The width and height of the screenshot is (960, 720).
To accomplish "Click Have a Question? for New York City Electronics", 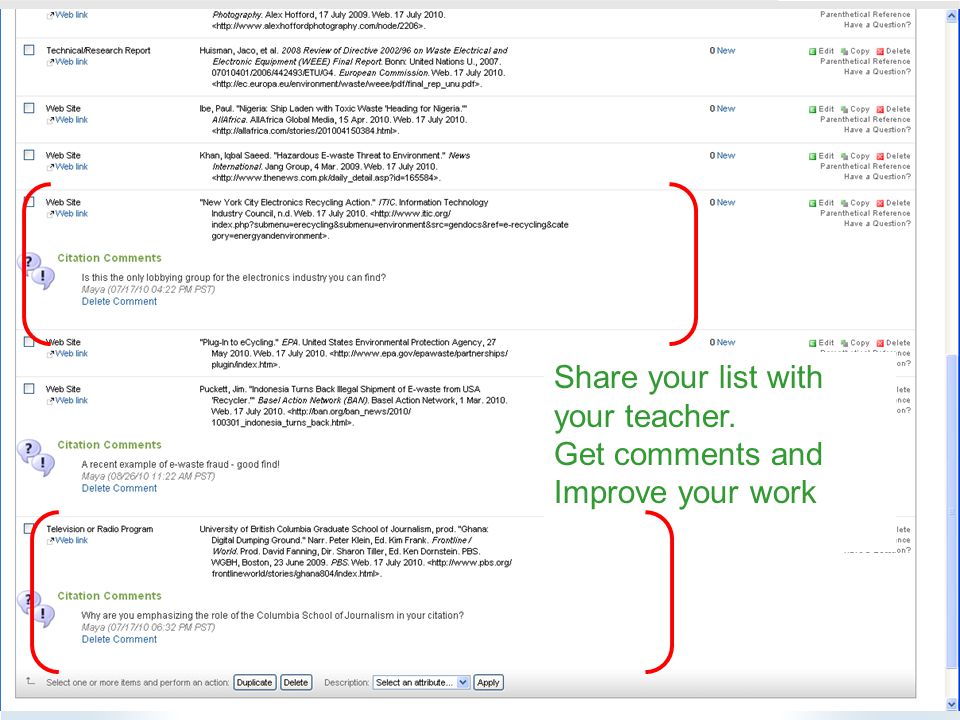I will (x=877, y=223).
